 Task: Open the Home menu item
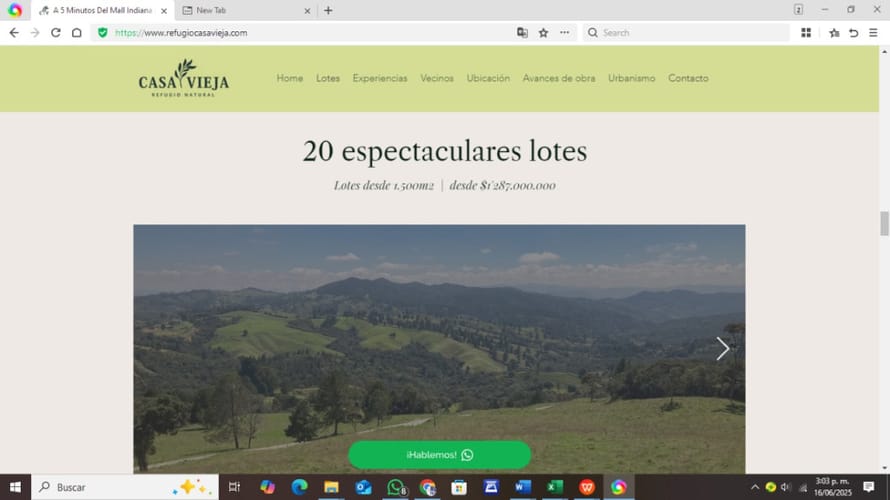pos(289,78)
